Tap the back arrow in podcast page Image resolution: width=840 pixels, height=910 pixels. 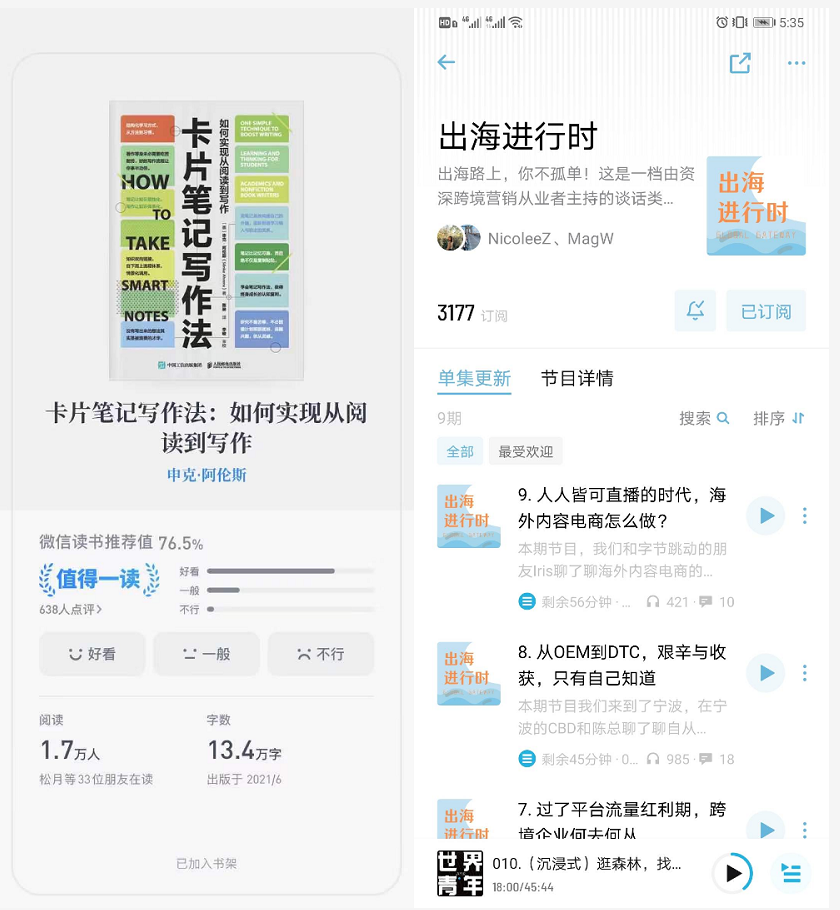coord(446,62)
